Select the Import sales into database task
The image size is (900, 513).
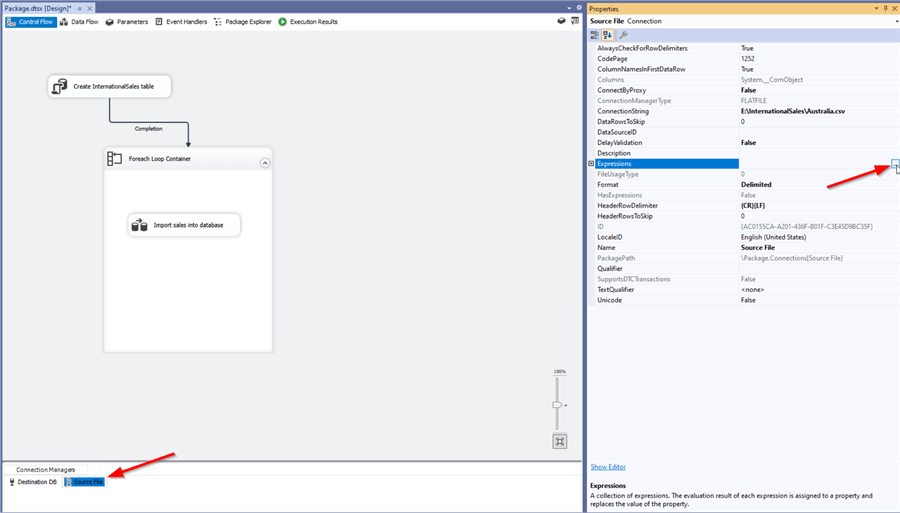pyautogui.click(x=185, y=225)
